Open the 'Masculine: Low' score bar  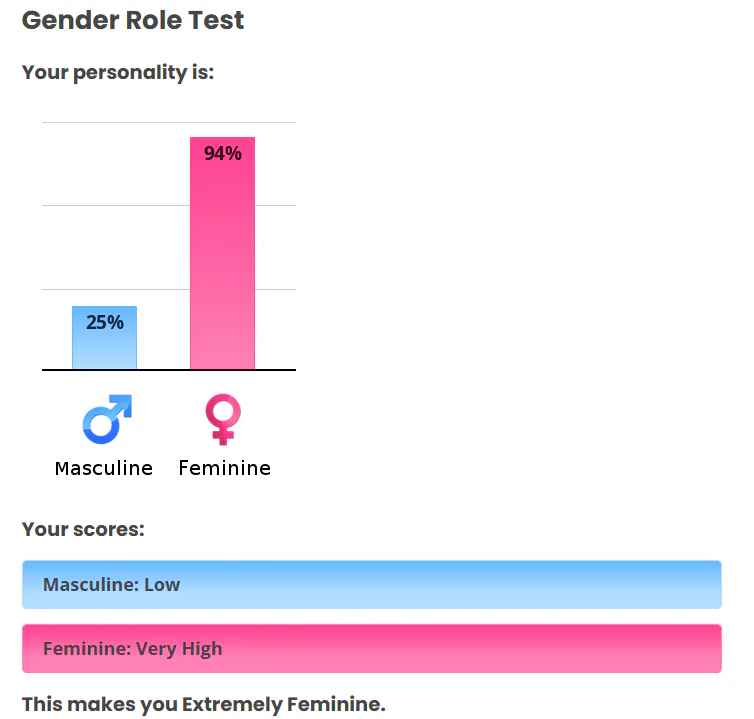371,585
